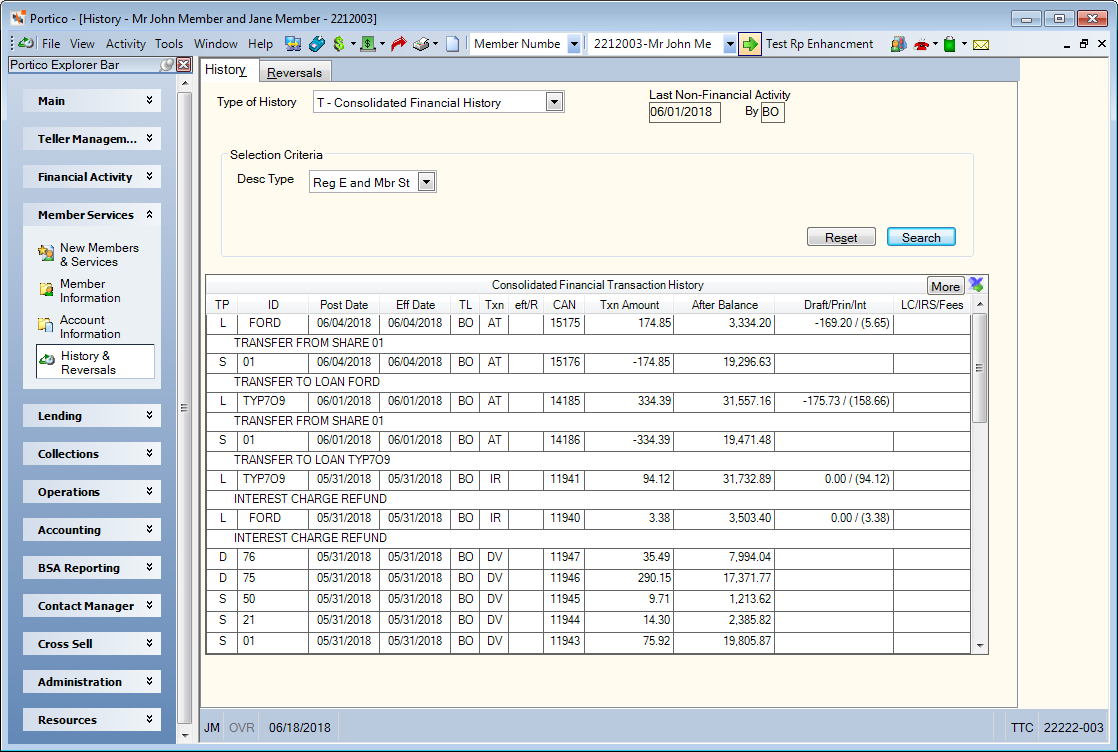The height and width of the screenshot is (752, 1118).
Task: Open New Members & Services
Action: 89,254
